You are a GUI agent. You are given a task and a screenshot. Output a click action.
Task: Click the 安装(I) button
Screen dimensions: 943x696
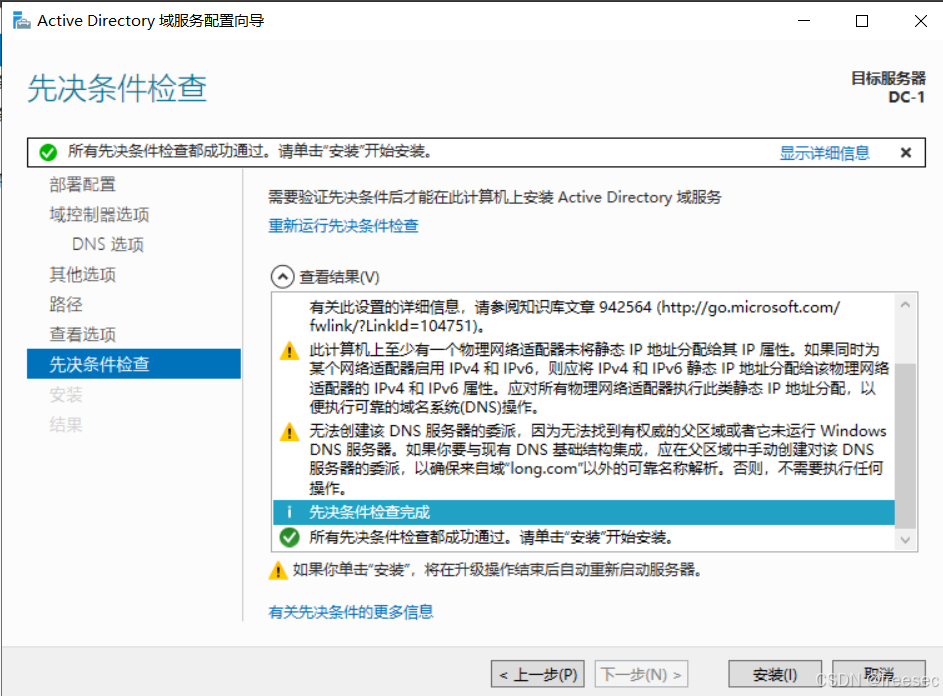pos(775,674)
